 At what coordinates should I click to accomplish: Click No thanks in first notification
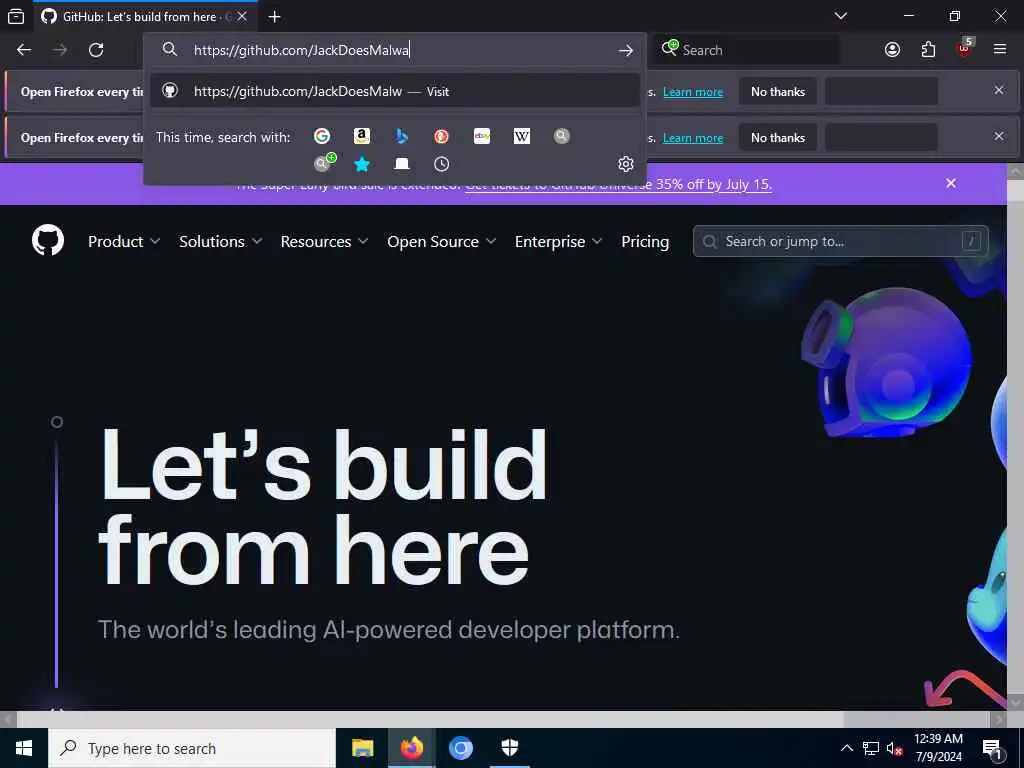778,92
